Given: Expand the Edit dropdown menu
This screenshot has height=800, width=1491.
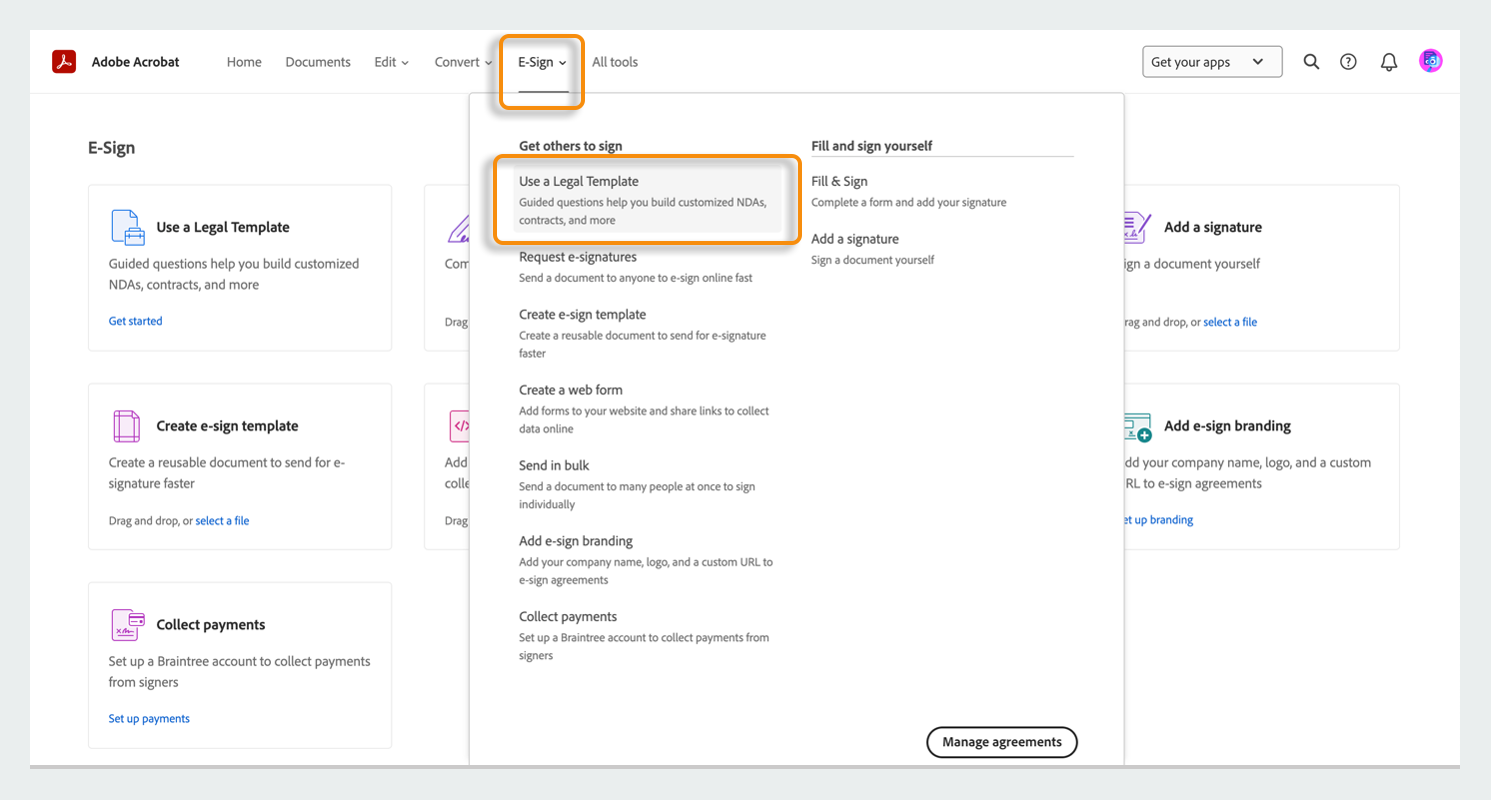Looking at the screenshot, I should coord(390,61).
